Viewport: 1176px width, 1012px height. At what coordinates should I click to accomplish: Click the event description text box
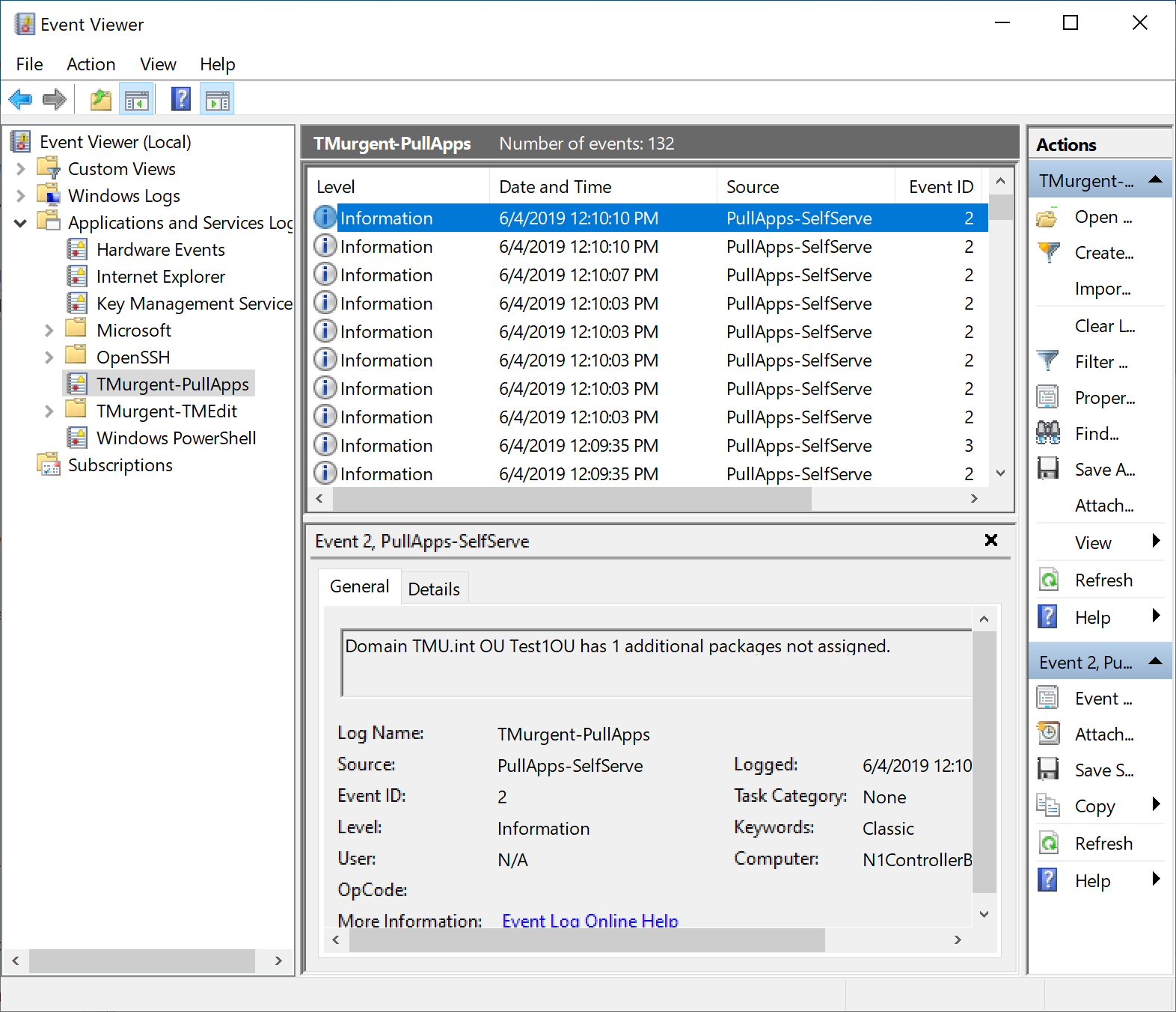[x=657, y=662]
